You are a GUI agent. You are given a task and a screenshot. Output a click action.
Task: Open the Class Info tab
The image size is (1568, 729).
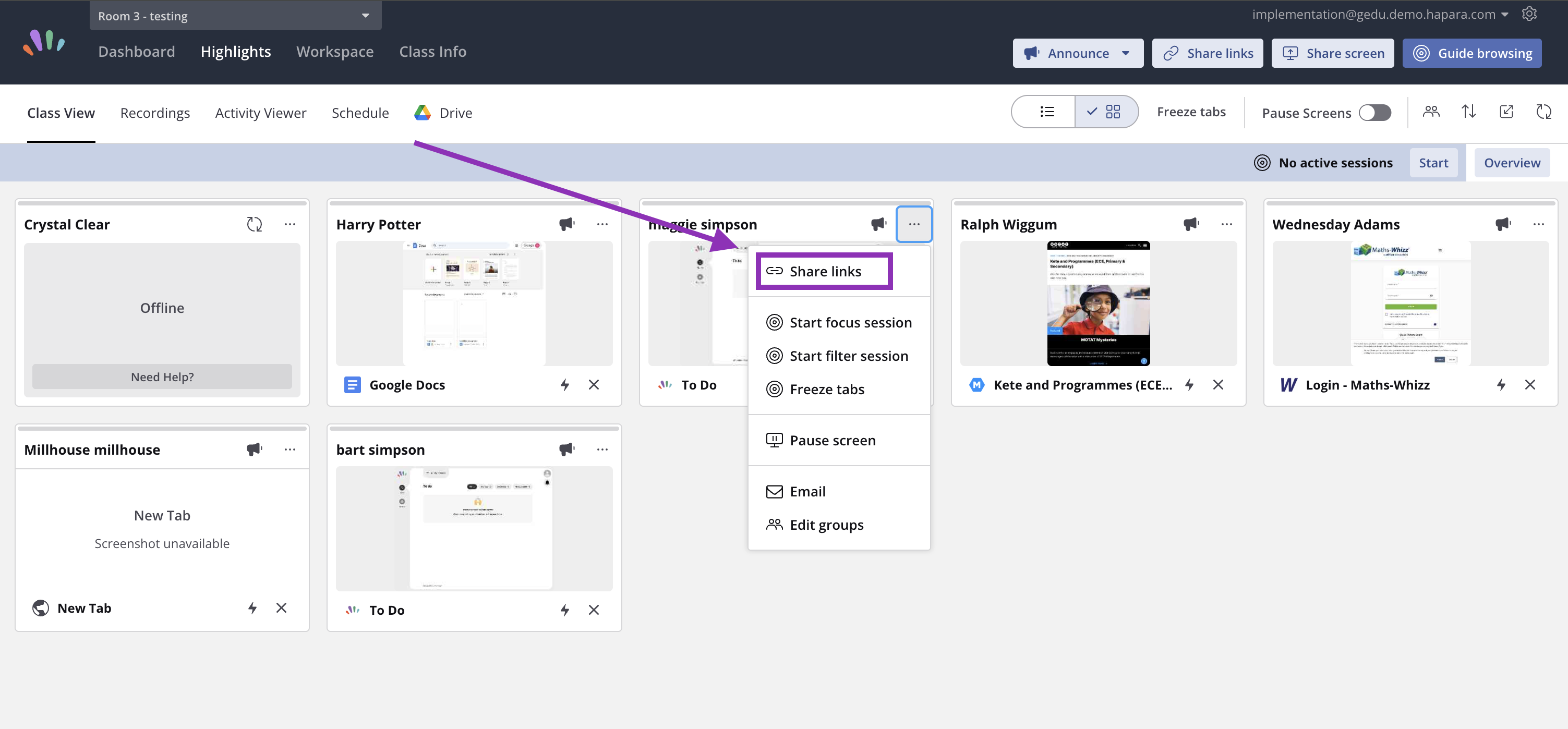pyautogui.click(x=433, y=52)
